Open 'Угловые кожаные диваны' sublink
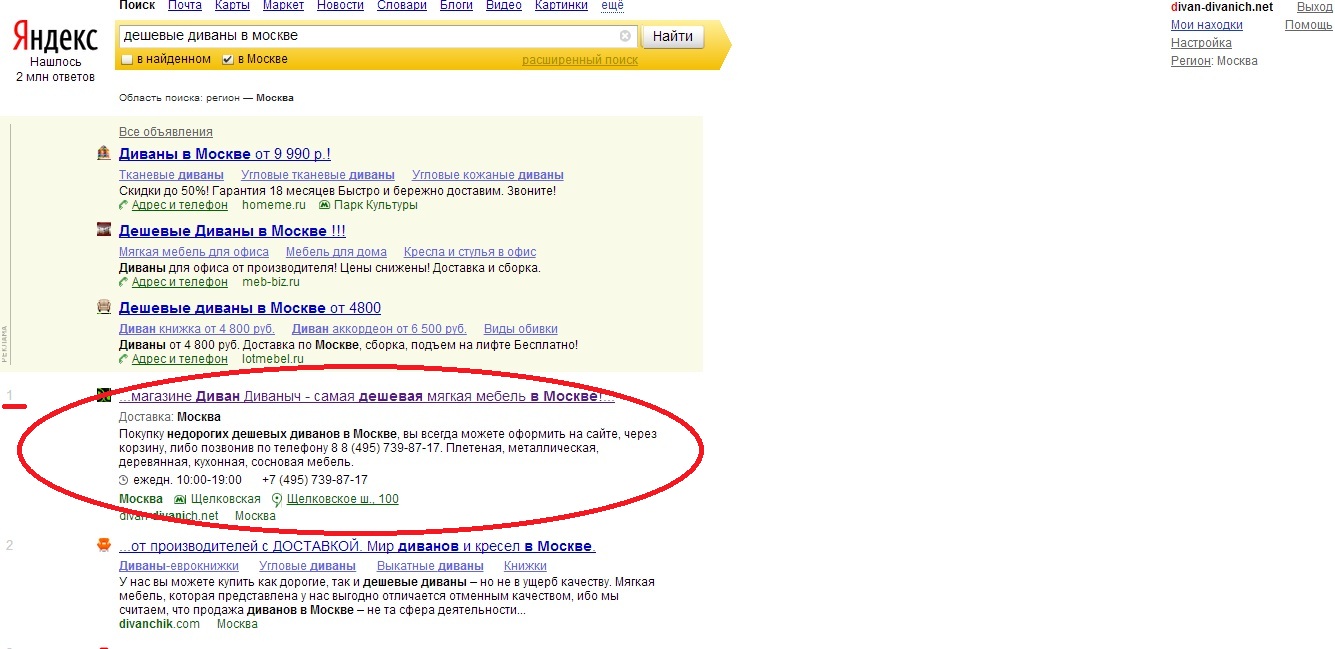The width and height of the screenshot is (1335, 649). click(x=488, y=175)
